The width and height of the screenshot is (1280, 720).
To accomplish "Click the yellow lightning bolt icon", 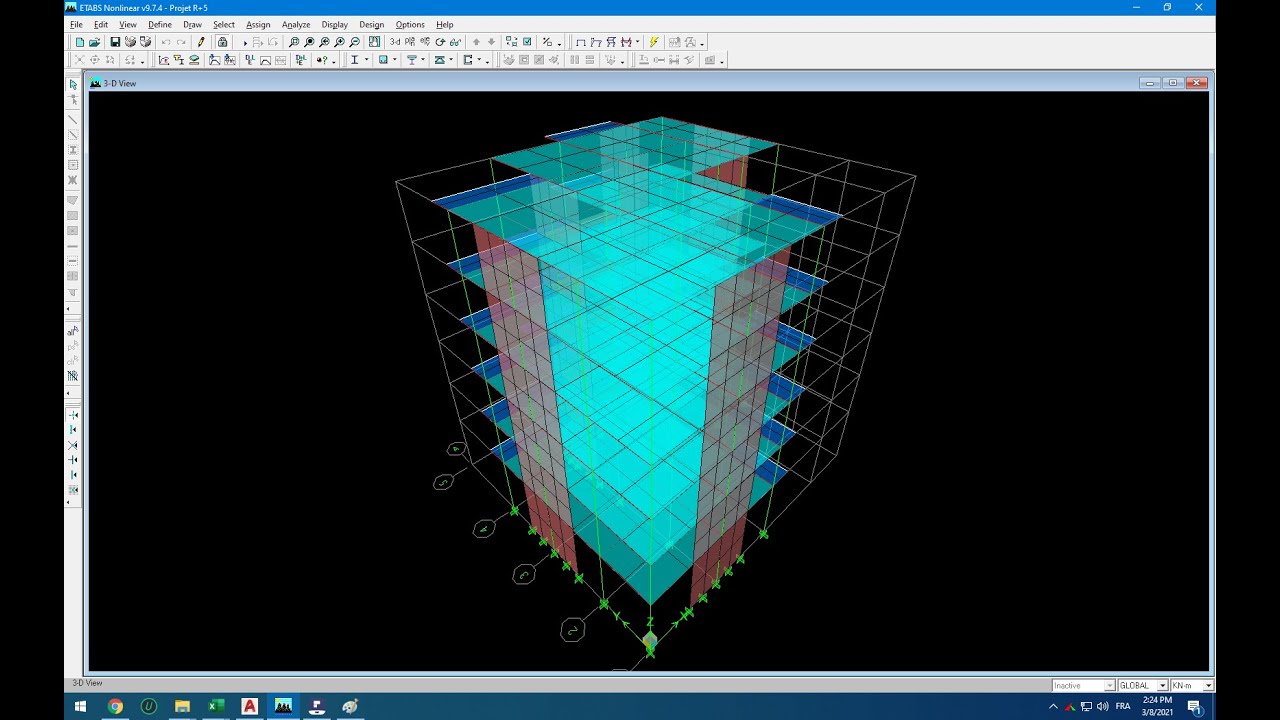I will 654,42.
